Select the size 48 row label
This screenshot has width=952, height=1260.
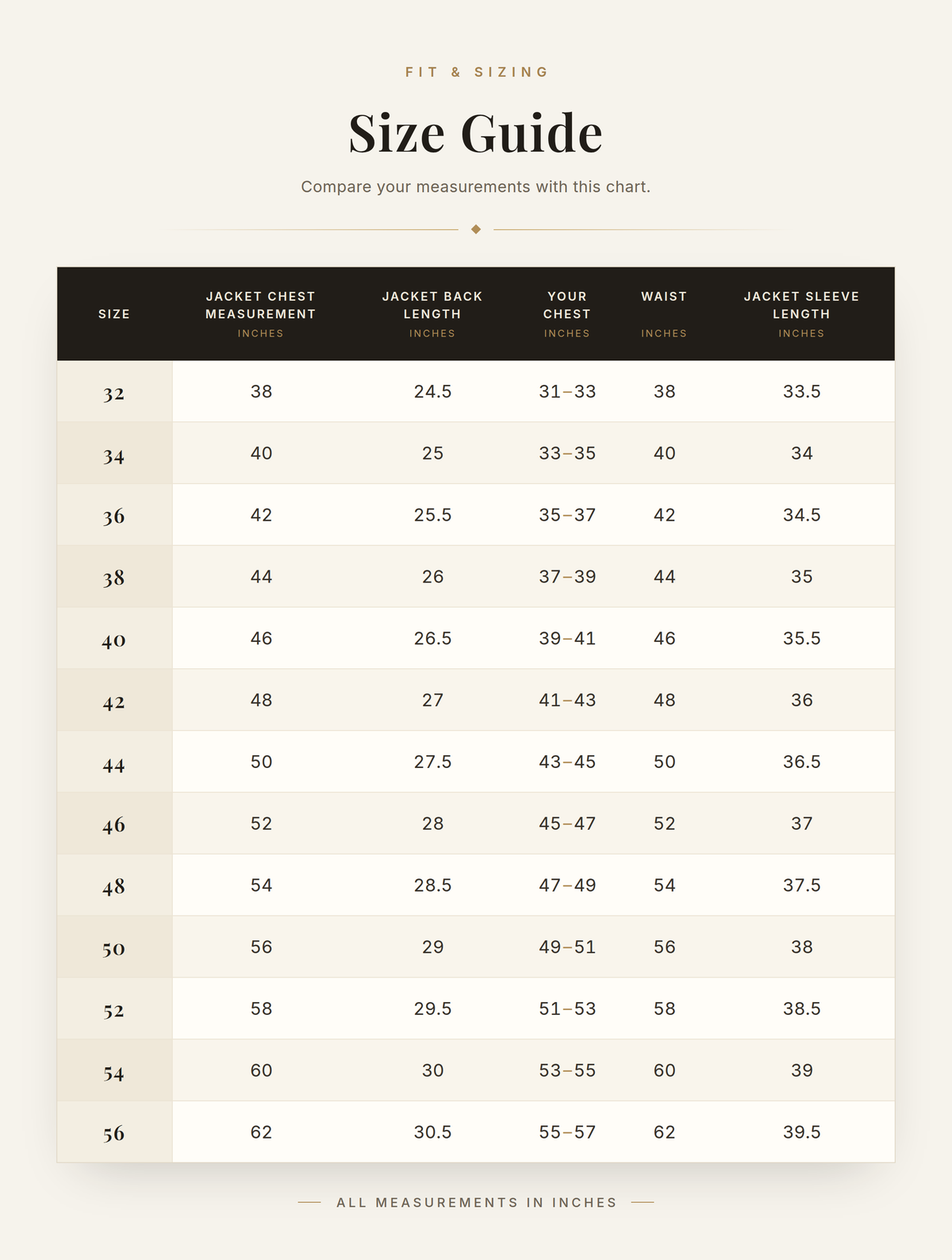click(x=114, y=885)
